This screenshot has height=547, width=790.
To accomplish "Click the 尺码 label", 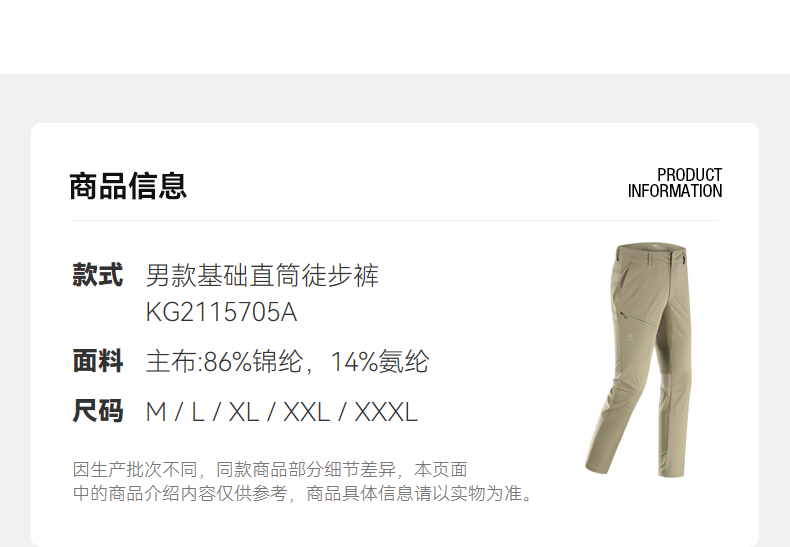I will click(x=98, y=411).
